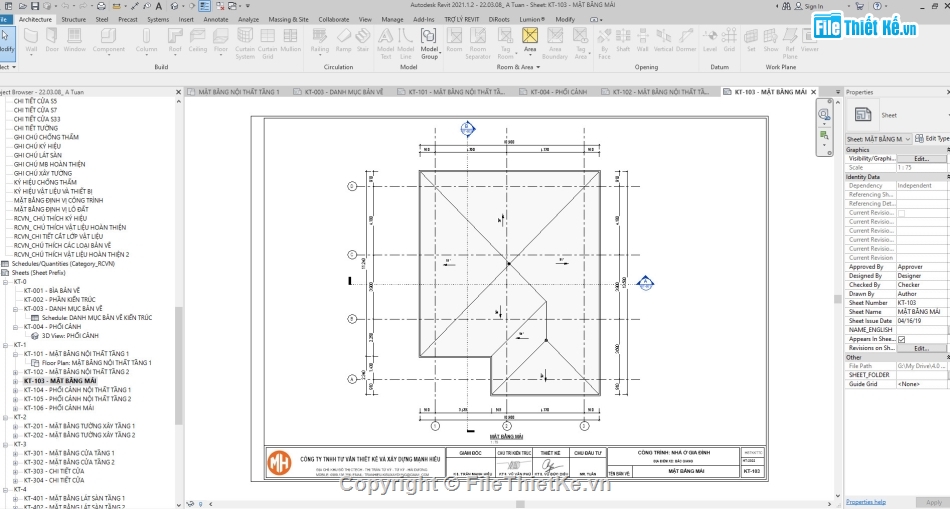950x509 pixels.
Task: Pick the Model Line tool
Action: [x=405, y=44]
